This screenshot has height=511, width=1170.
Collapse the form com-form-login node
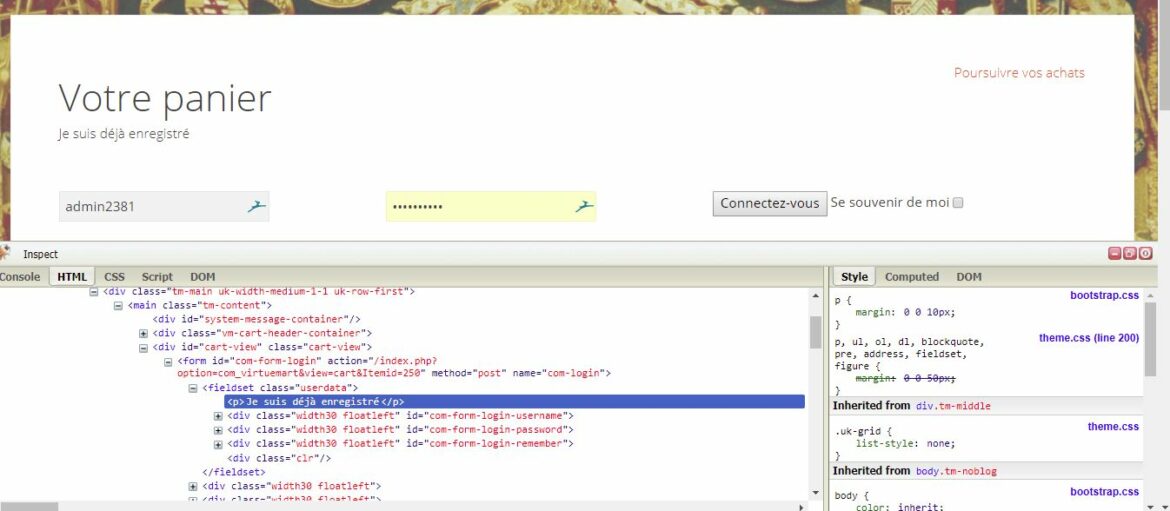[x=169, y=361]
